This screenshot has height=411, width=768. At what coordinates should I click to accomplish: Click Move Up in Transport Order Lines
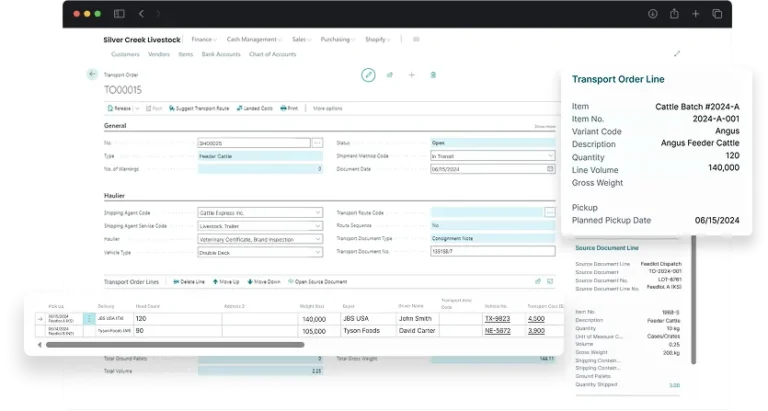[226, 282]
